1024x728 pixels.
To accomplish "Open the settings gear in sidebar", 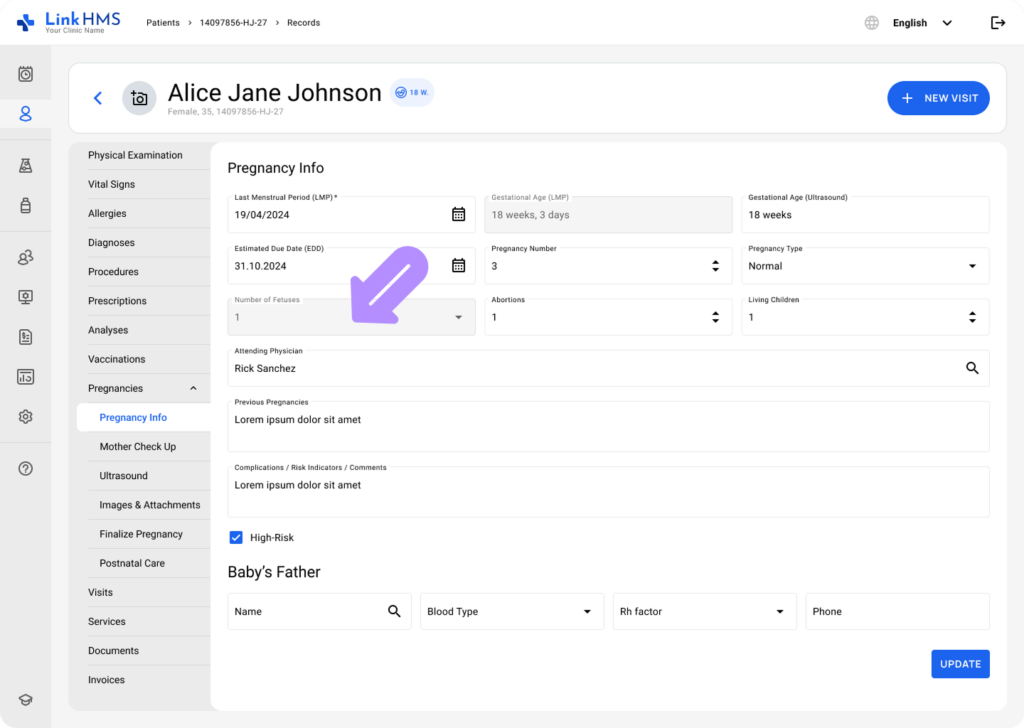I will tap(26, 417).
